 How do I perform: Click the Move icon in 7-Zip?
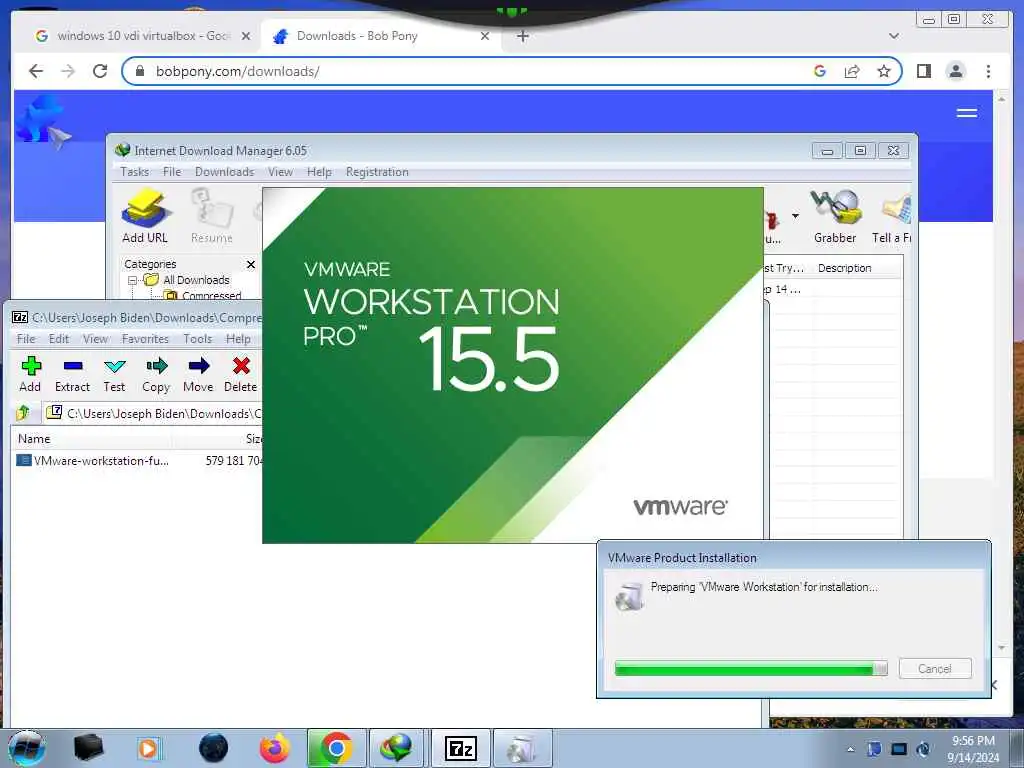[x=198, y=374]
